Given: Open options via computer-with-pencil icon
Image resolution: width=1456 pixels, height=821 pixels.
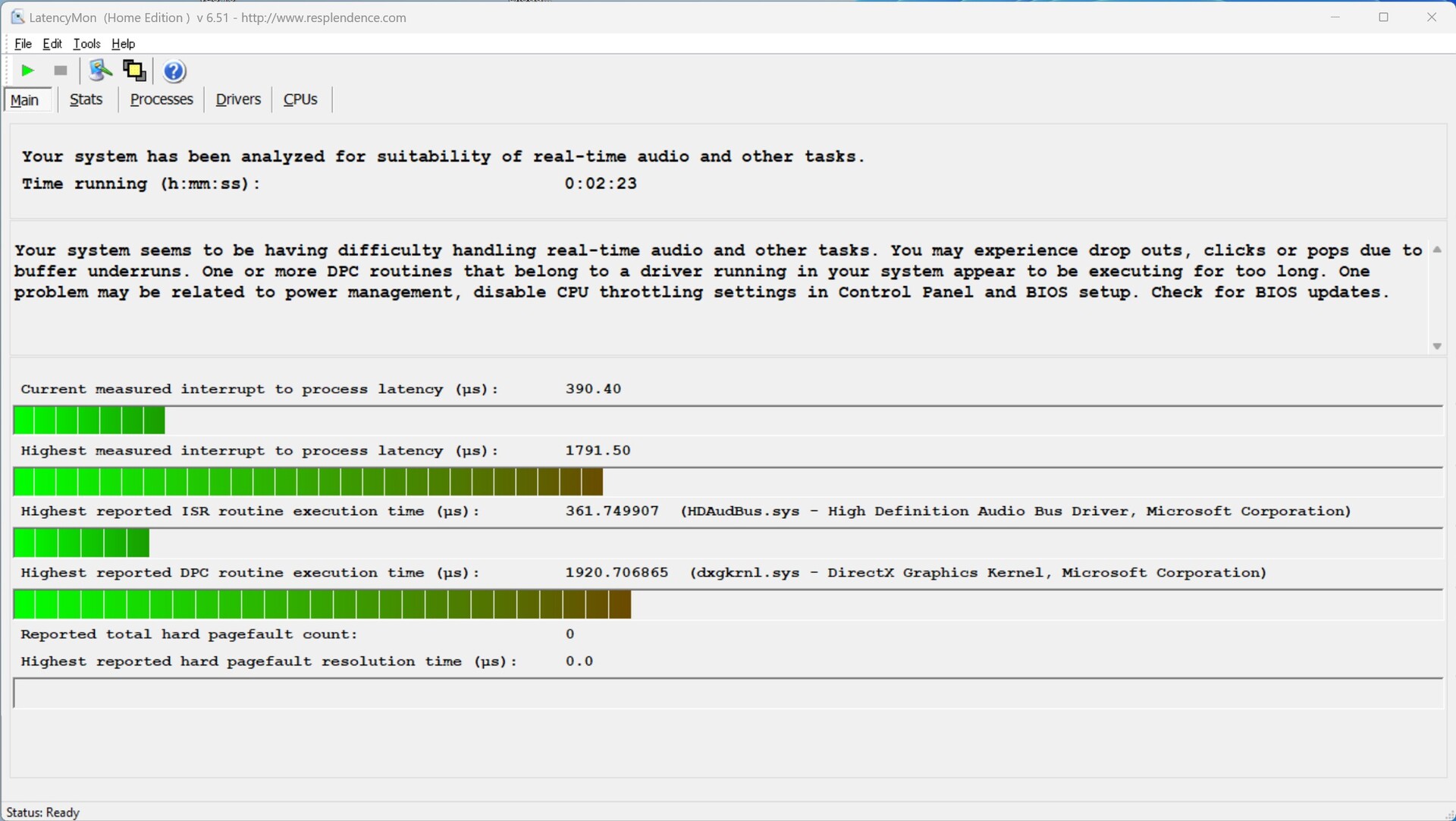Looking at the screenshot, I should click(x=99, y=71).
